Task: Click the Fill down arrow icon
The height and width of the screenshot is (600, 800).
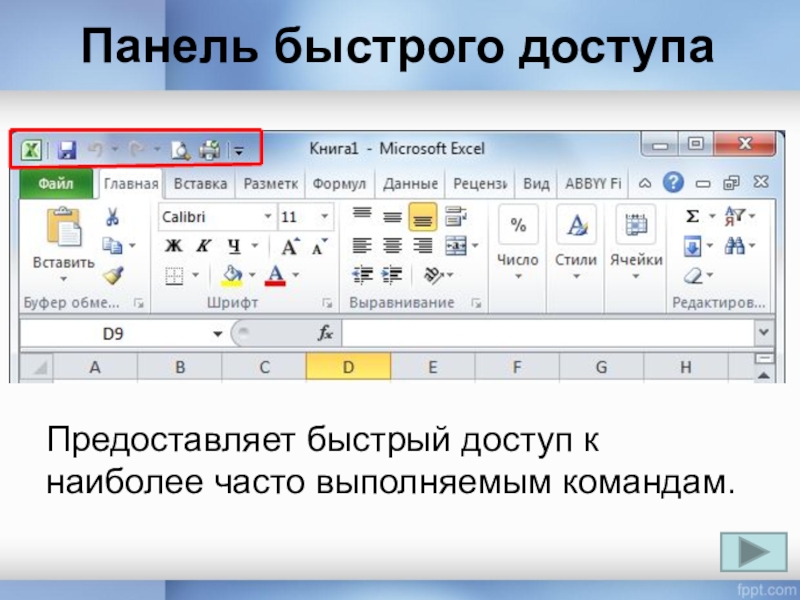Action: (x=692, y=247)
